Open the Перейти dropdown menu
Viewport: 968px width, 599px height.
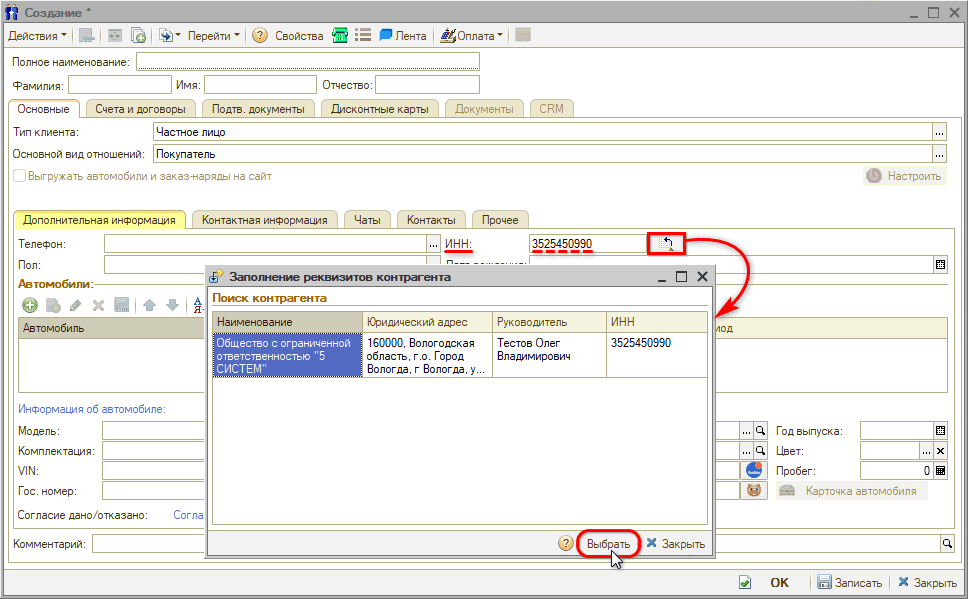pyautogui.click(x=213, y=35)
